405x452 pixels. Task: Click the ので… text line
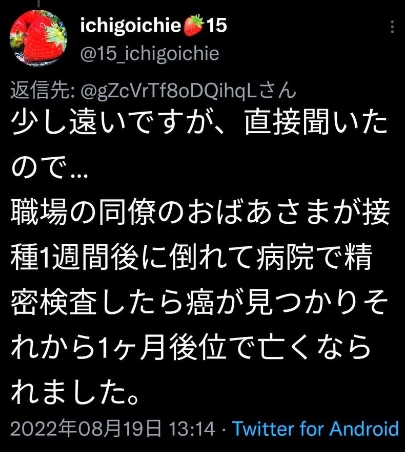(50, 168)
